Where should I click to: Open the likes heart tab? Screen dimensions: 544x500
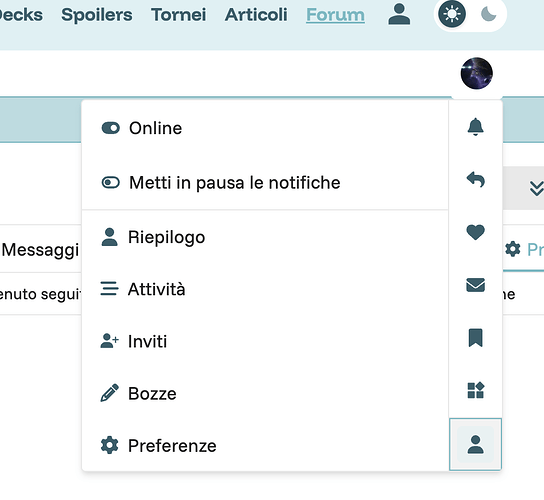tap(475, 232)
